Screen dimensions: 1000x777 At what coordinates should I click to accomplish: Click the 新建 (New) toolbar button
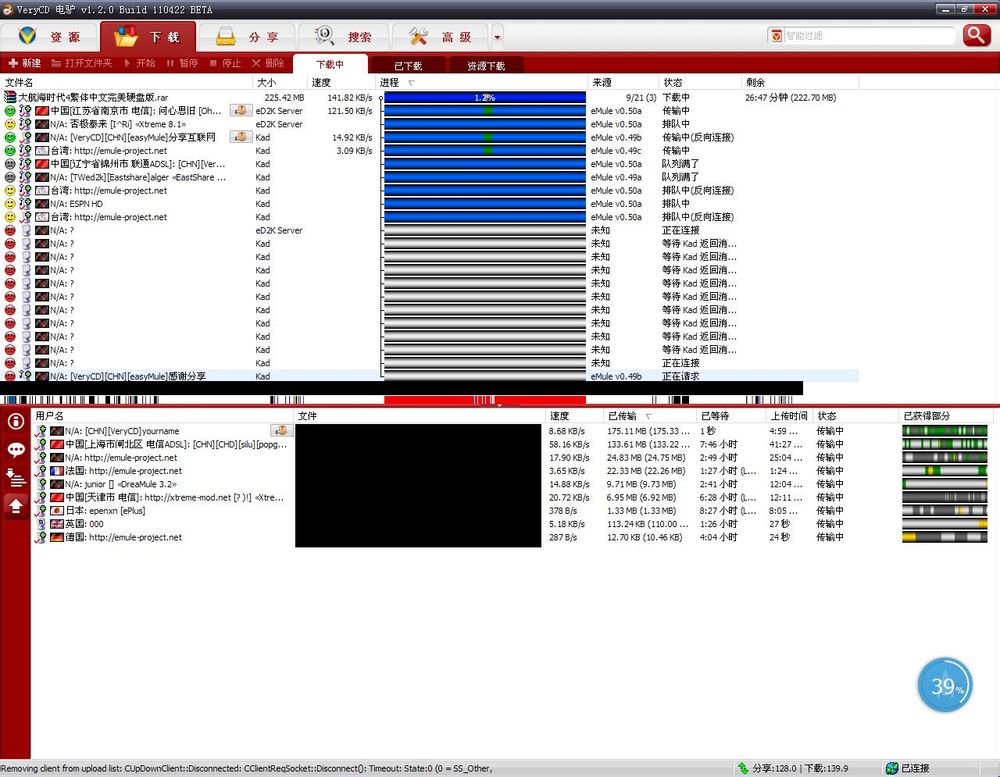[25, 63]
